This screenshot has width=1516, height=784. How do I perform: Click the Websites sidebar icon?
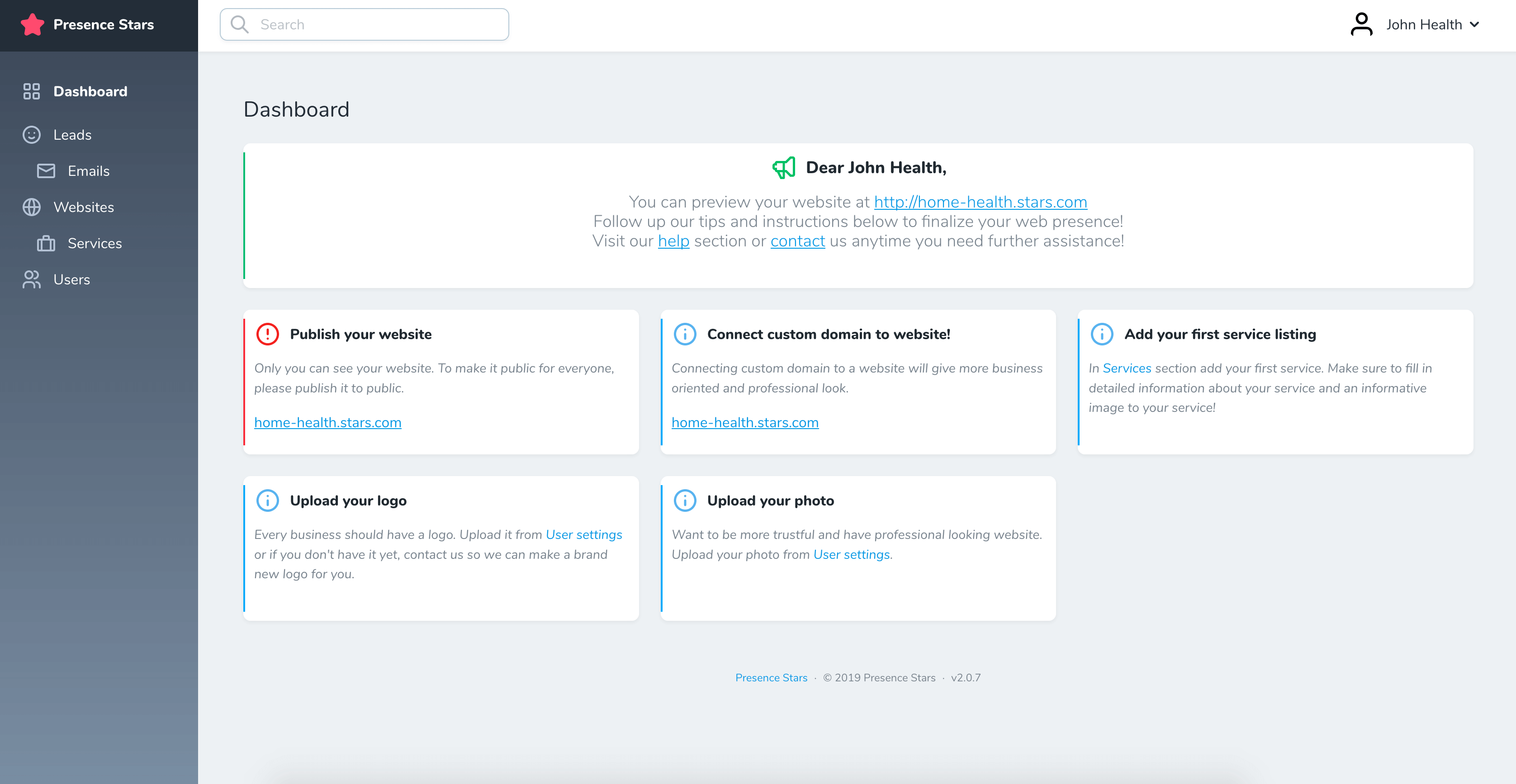pos(30,207)
